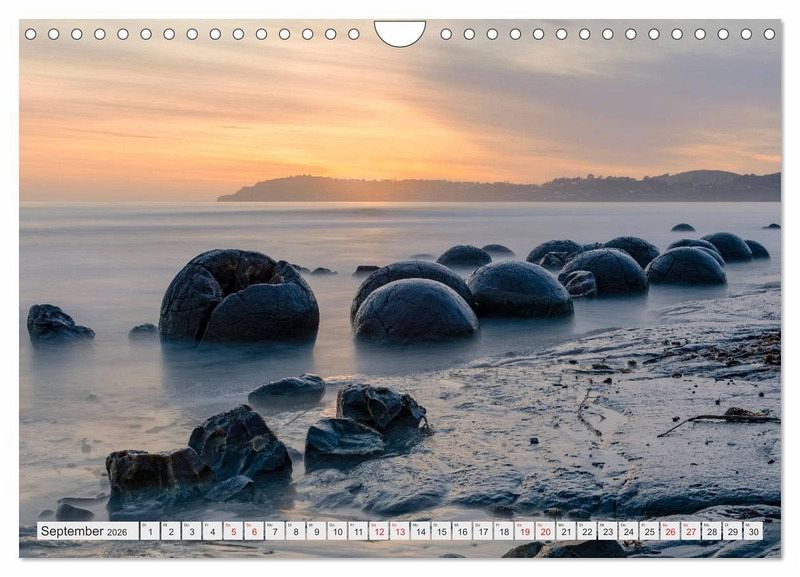
Task: Click the round boulder in the center
Action: (x=415, y=311)
